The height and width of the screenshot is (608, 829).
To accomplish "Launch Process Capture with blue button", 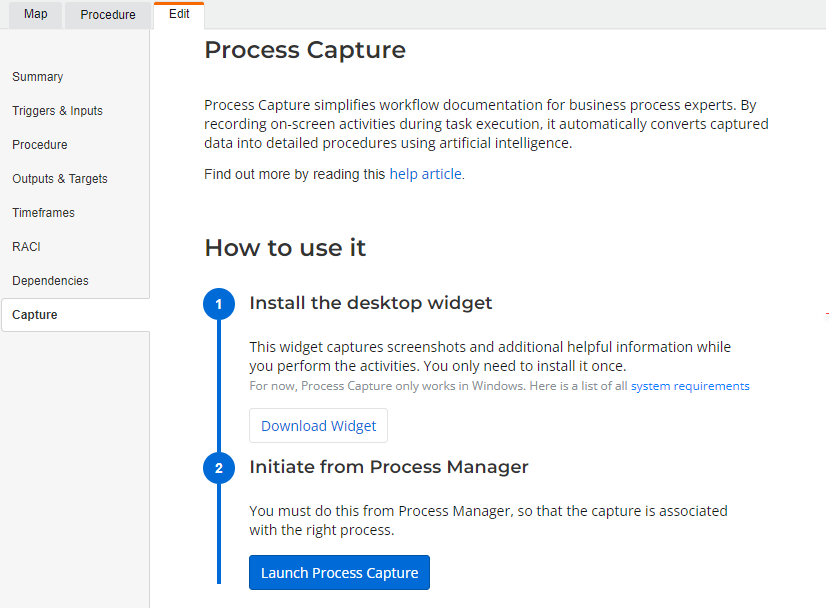I will click(339, 573).
